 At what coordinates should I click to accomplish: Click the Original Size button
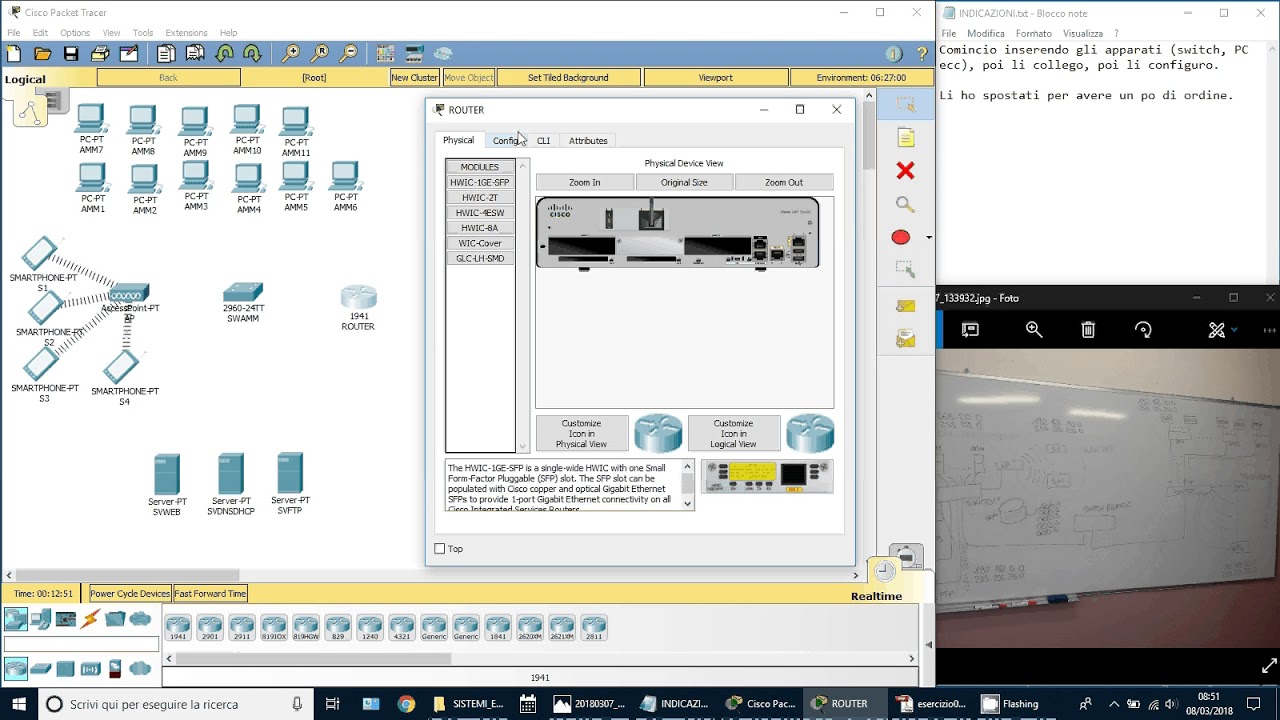(x=684, y=182)
